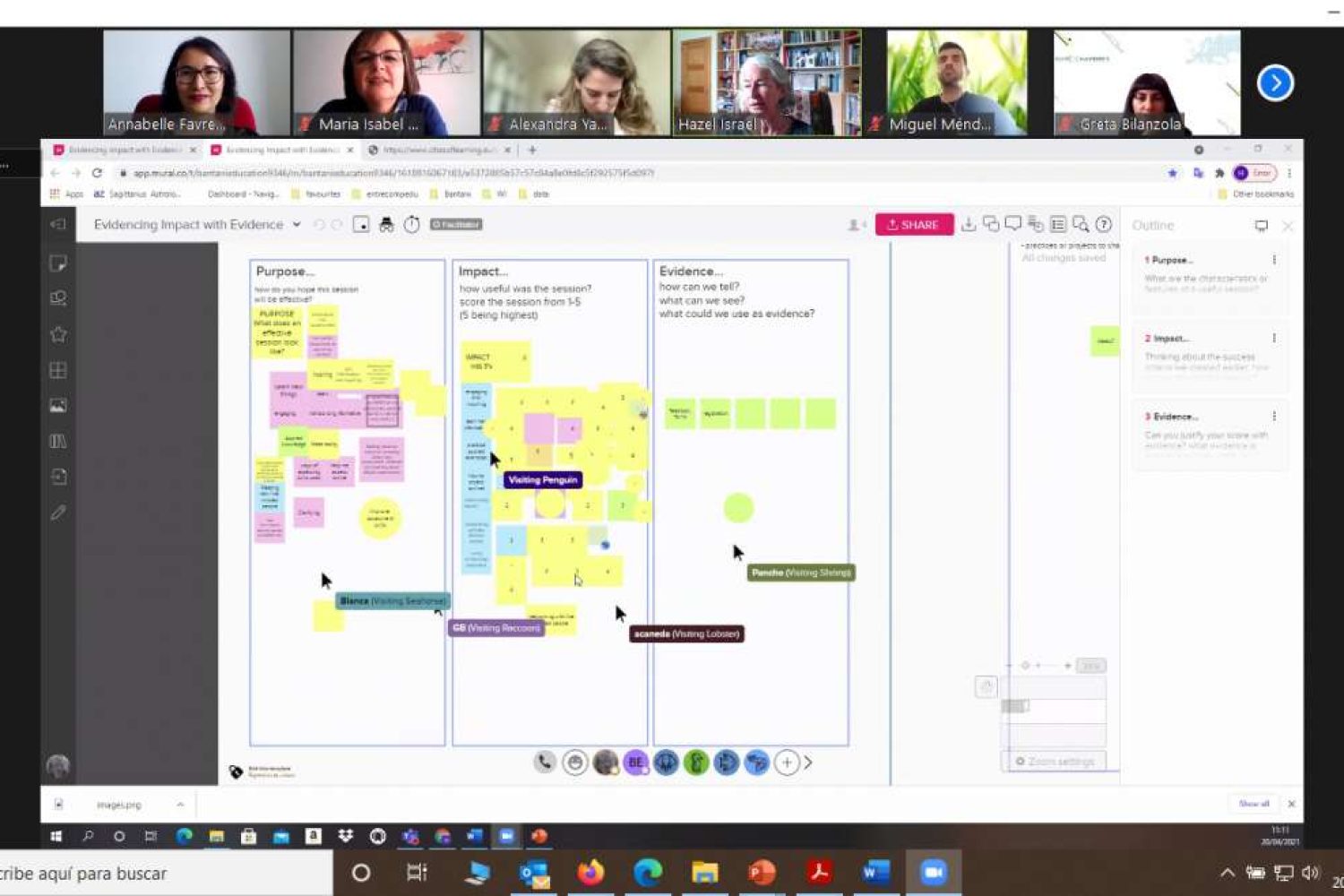Reload the page in browser
The width and height of the screenshot is (1344, 896).
coord(97,173)
